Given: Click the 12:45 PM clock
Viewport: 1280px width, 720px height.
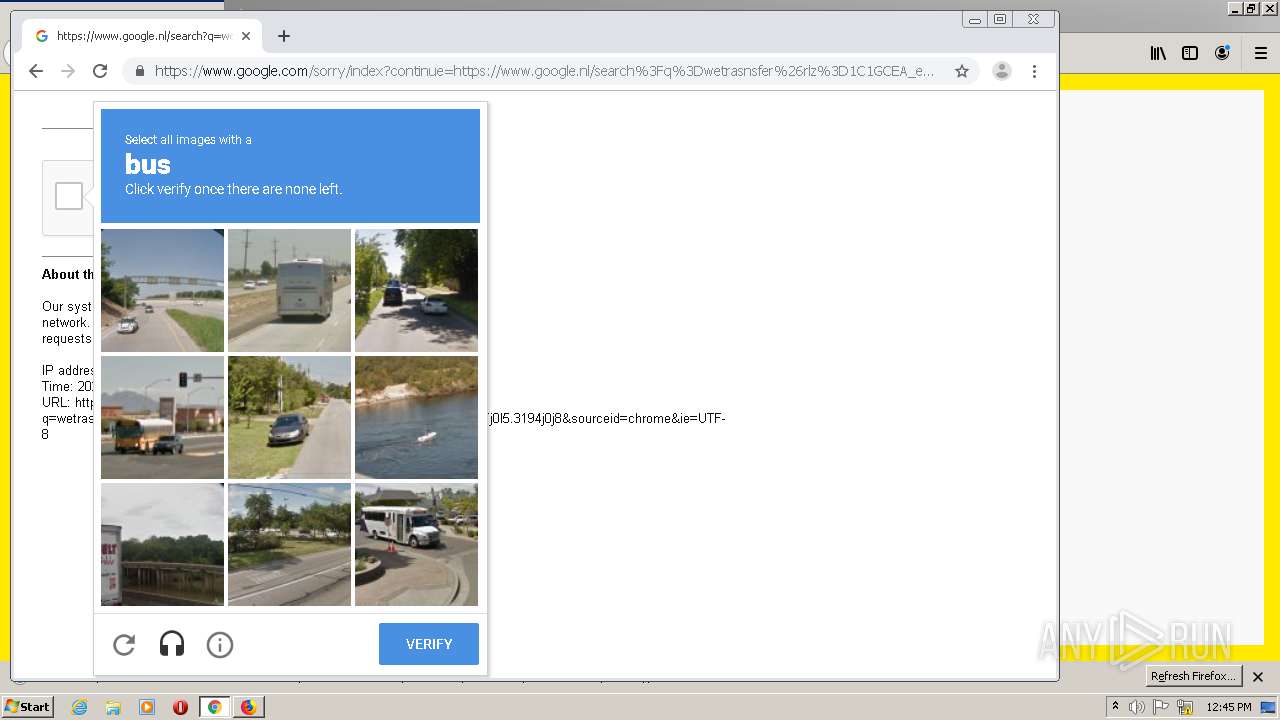Looking at the screenshot, I should tap(1229, 707).
